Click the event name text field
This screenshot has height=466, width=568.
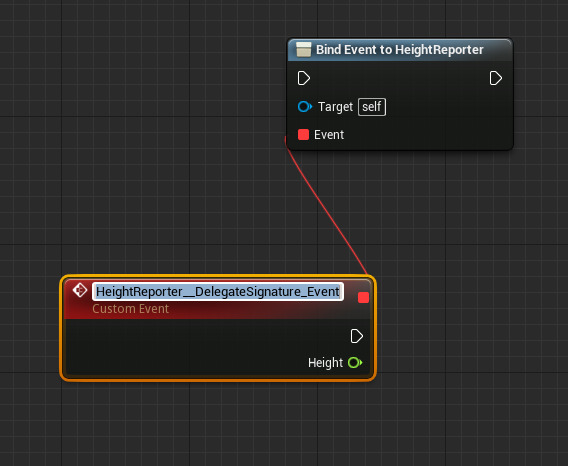pos(218,291)
